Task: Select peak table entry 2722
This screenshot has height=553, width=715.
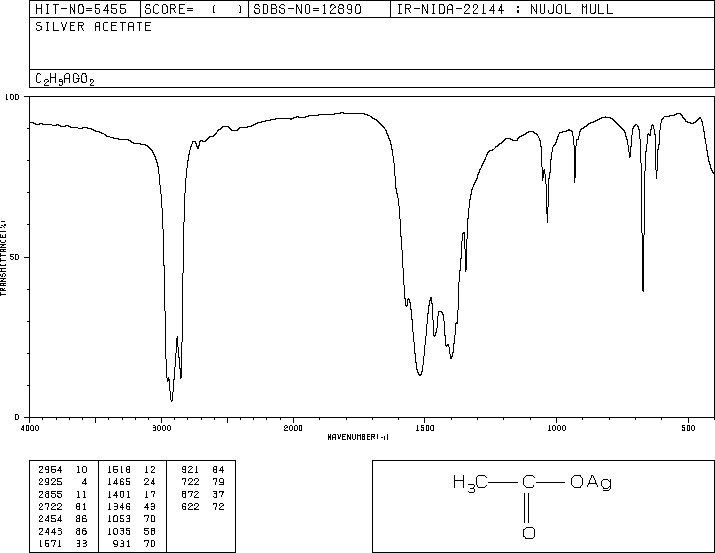Action: 62,506
